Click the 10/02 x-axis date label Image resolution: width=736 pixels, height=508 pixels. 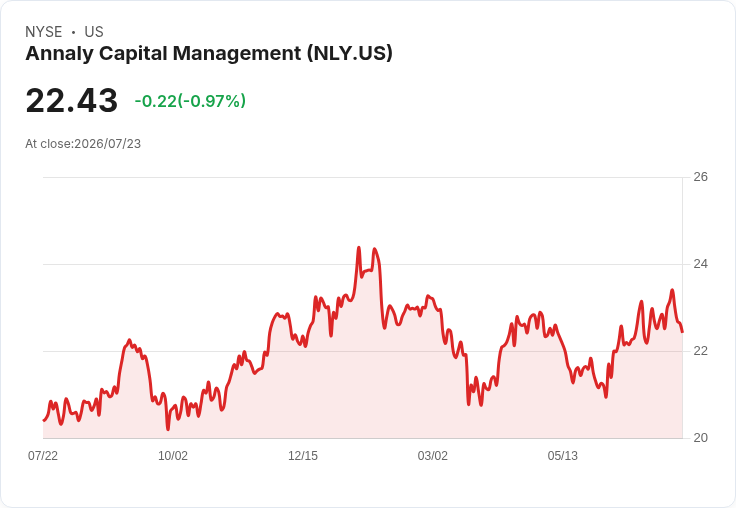point(173,456)
